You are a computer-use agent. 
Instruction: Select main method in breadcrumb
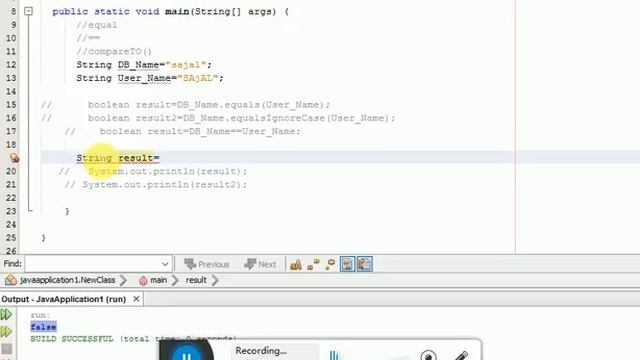pos(158,280)
